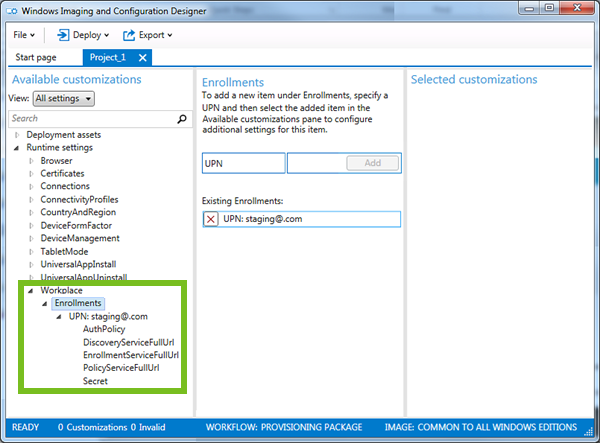Select the ConnectivityProfiles tree item
Screen dimensions: 600x443
pyautogui.click(x=79, y=199)
